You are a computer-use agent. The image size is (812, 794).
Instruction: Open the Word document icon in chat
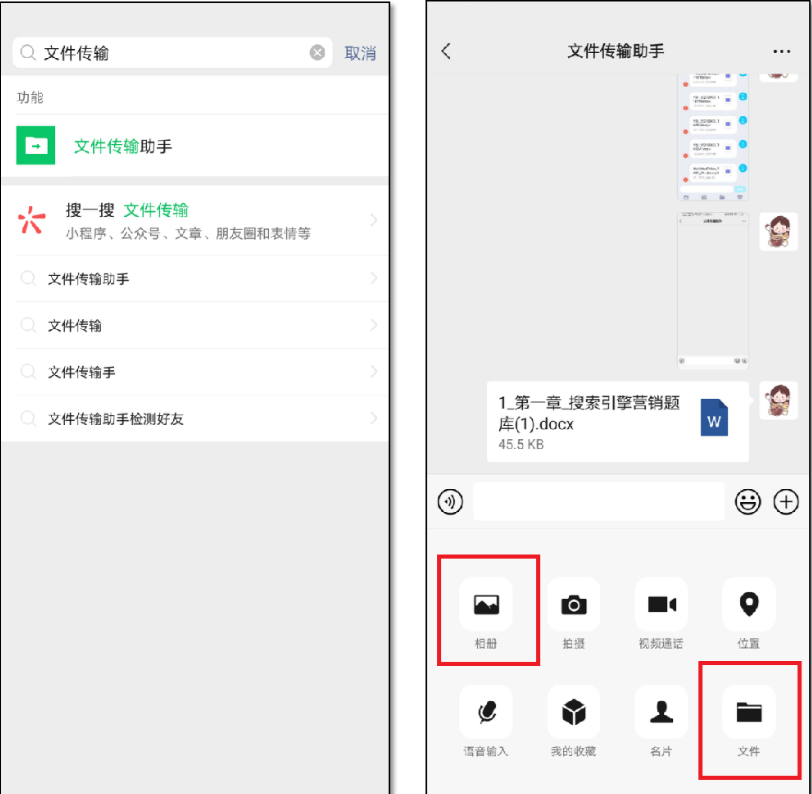click(714, 417)
